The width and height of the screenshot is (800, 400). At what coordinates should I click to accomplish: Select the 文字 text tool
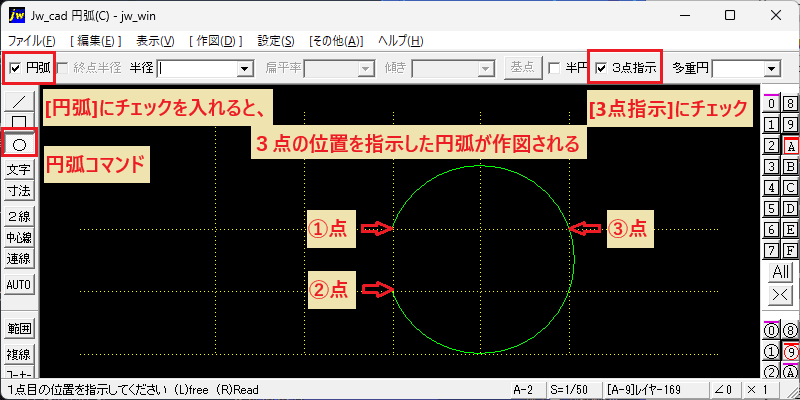pos(19,169)
